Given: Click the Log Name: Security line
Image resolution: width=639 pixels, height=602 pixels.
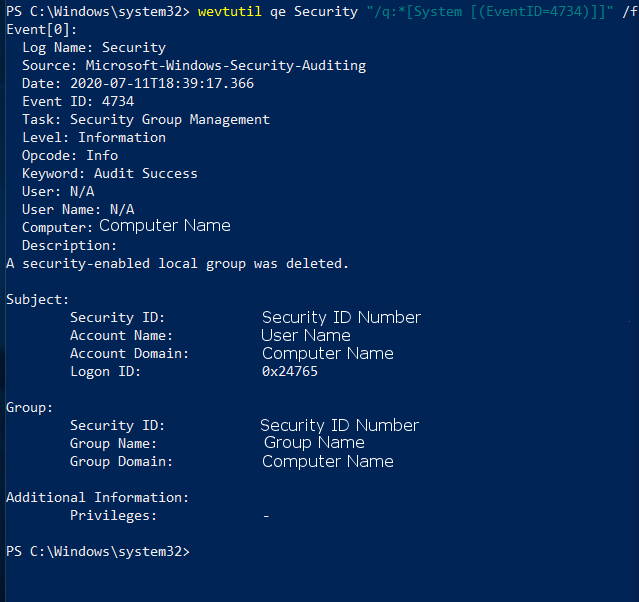Looking at the screenshot, I should [x=94, y=48].
